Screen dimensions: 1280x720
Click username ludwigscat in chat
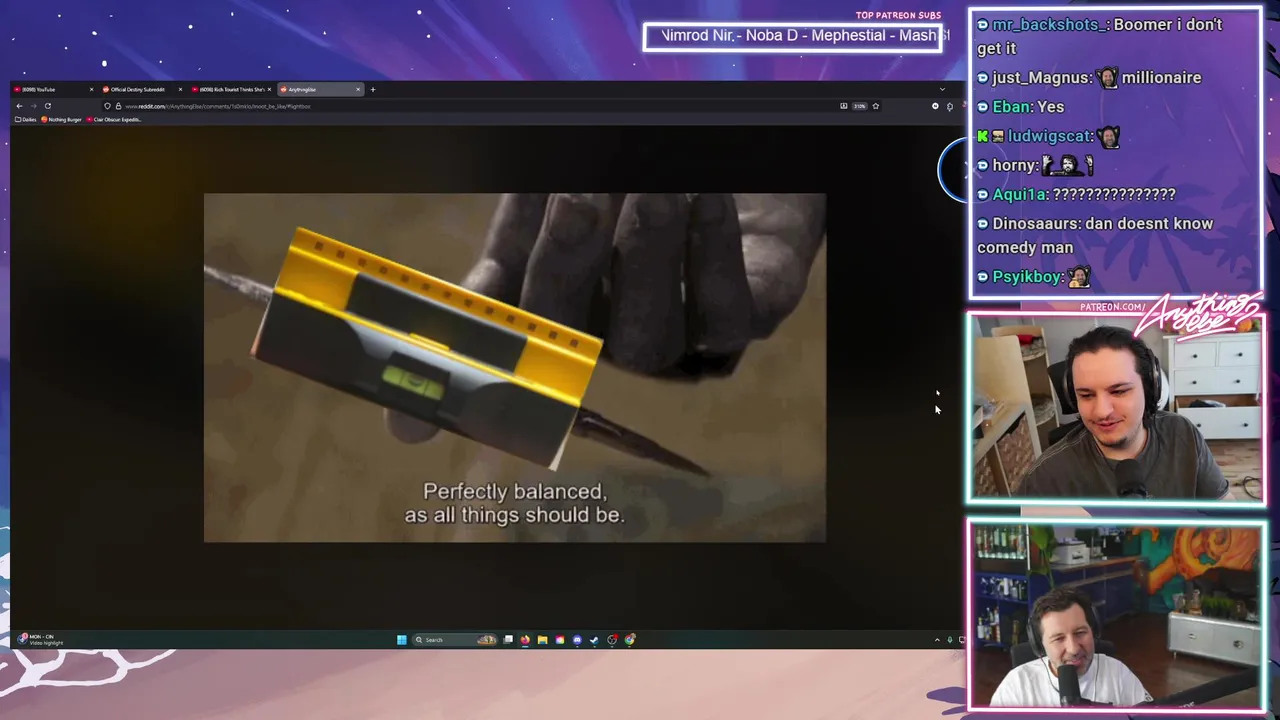tap(1049, 136)
